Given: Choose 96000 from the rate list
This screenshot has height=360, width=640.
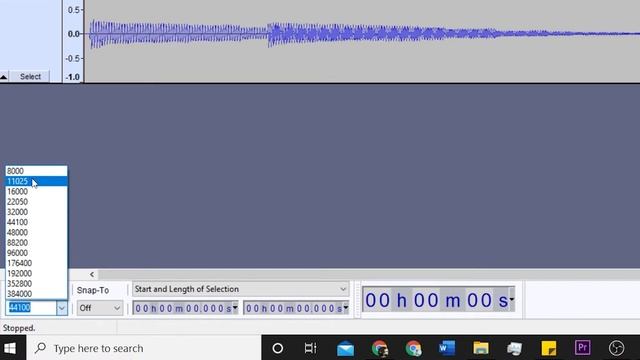Looking at the screenshot, I should (36, 253).
